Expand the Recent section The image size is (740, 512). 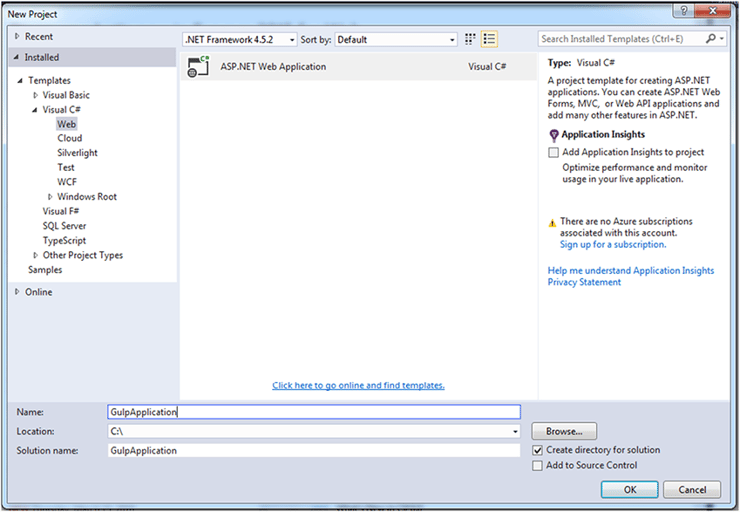pyautogui.click(x=17, y=36)
